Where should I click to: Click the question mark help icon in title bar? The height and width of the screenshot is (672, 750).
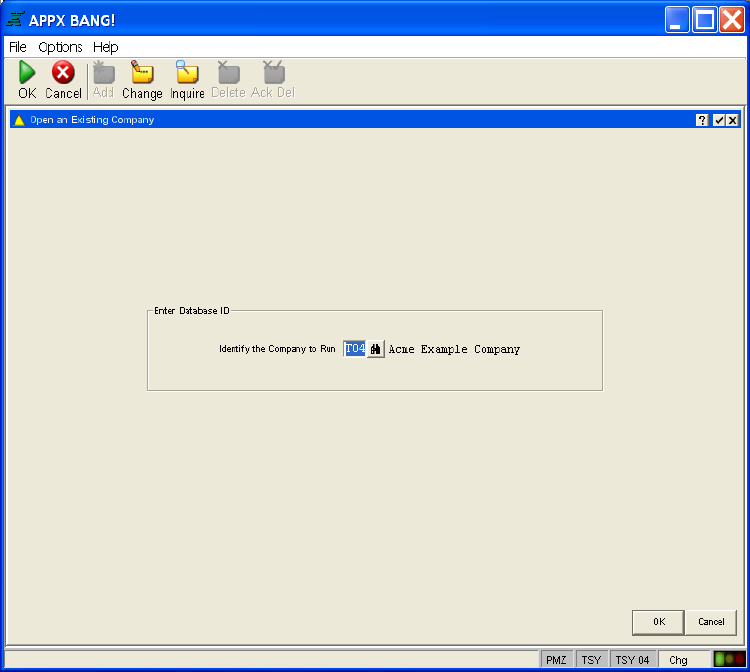coord(702,120)
